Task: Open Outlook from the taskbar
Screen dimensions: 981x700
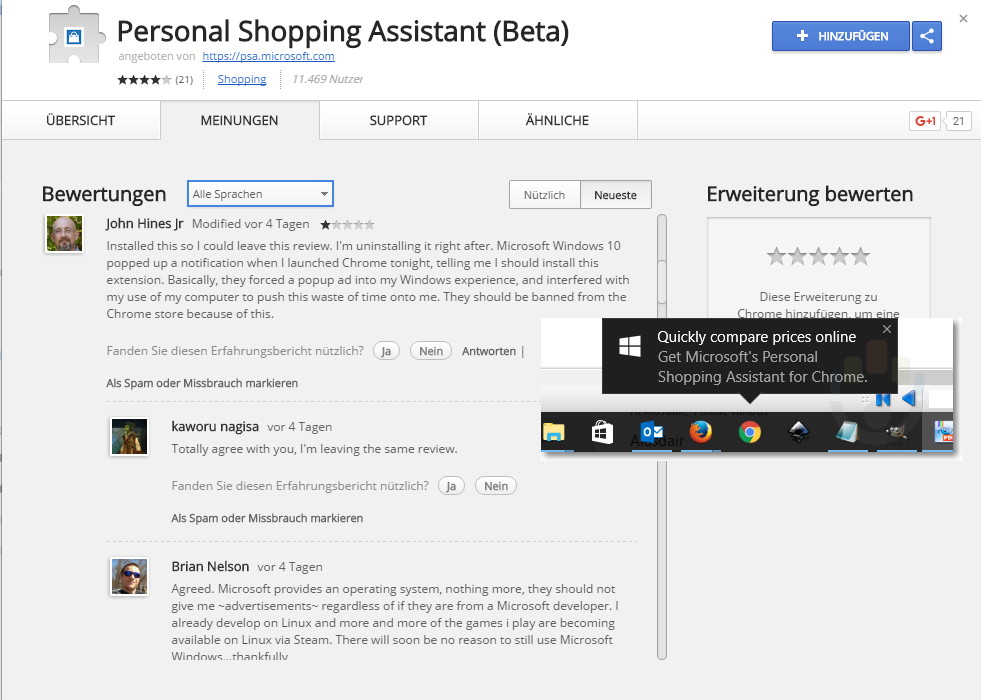Action: [652, 432]
